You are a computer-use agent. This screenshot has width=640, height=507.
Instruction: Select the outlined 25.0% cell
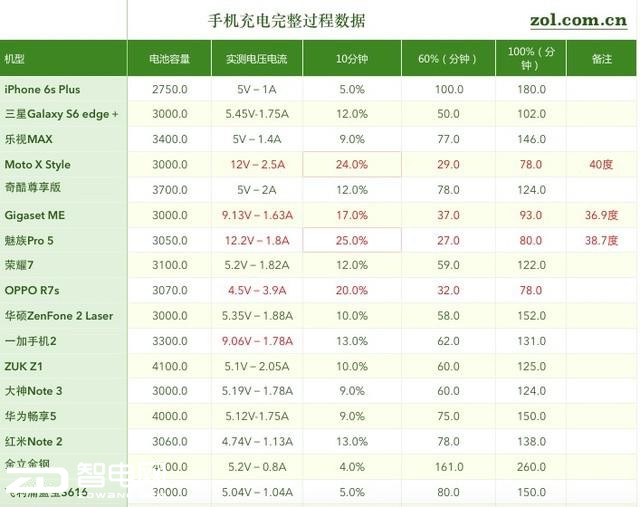tap(352, 240)
